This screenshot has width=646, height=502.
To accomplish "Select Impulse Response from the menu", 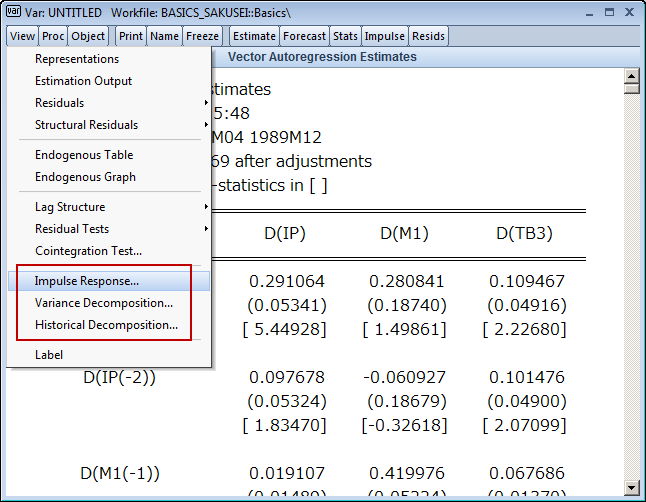I will [87, 281].
